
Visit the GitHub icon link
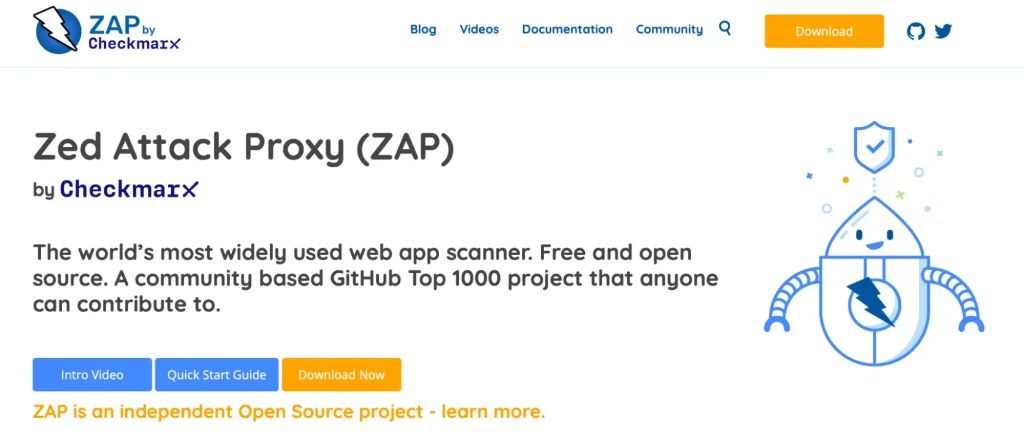916,31
